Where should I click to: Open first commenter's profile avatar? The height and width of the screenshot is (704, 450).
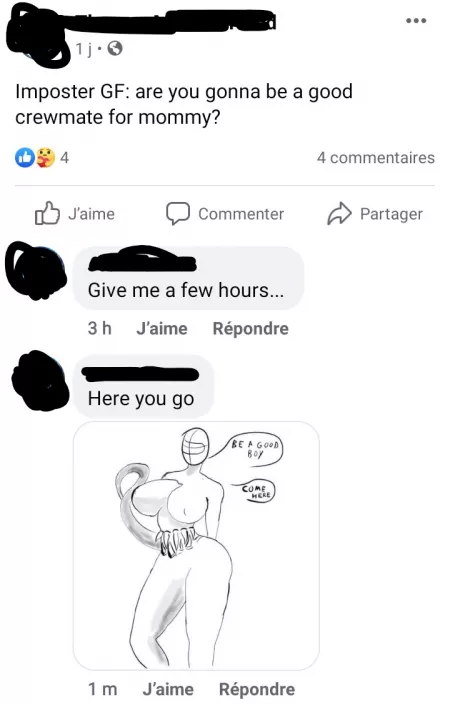tap(36, 271)
